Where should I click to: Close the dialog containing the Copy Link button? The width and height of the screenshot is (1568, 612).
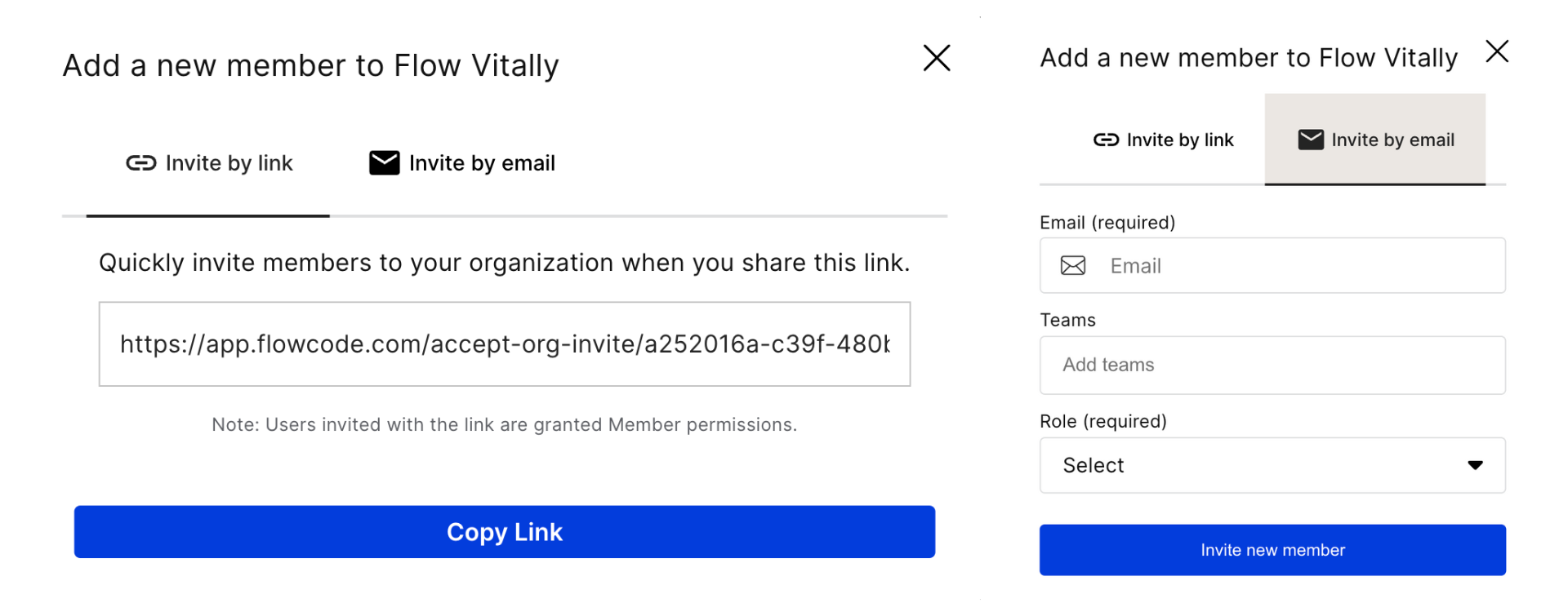click(937, 58)
